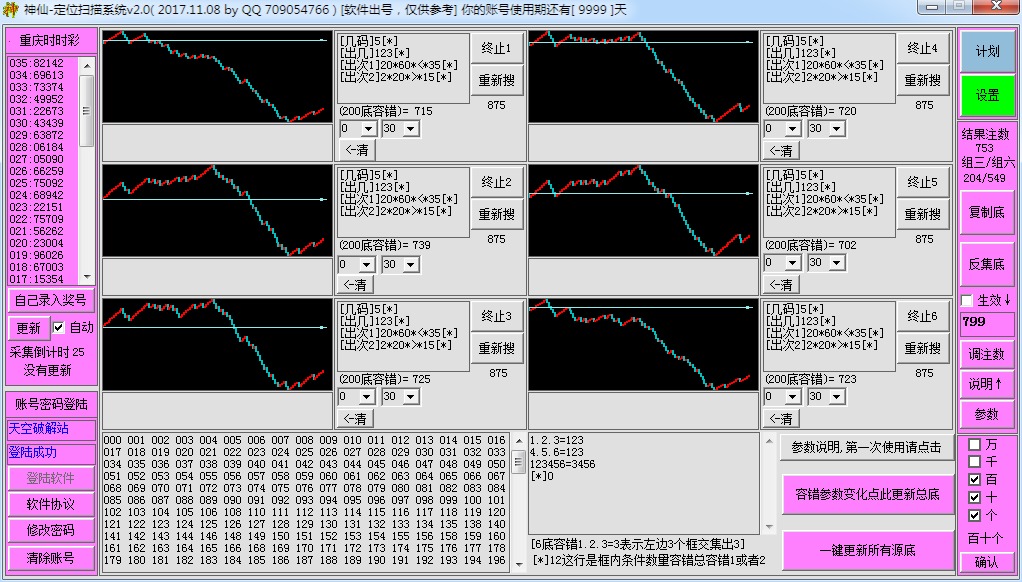1022x582 pixels.
Task: Click the trend chart beside 终止6
Action: click(643, 344)
